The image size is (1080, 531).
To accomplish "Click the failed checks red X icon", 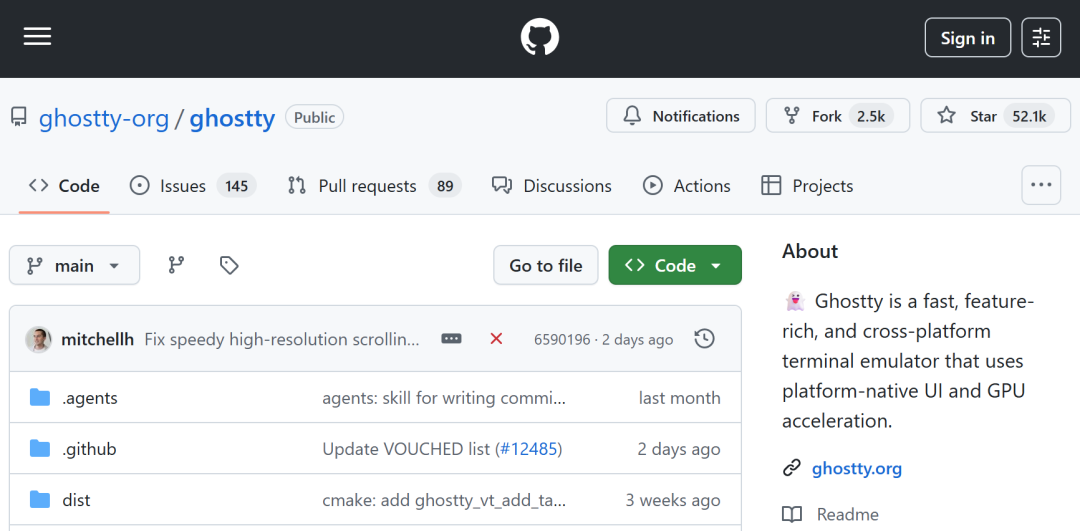I will click(496, 339).
